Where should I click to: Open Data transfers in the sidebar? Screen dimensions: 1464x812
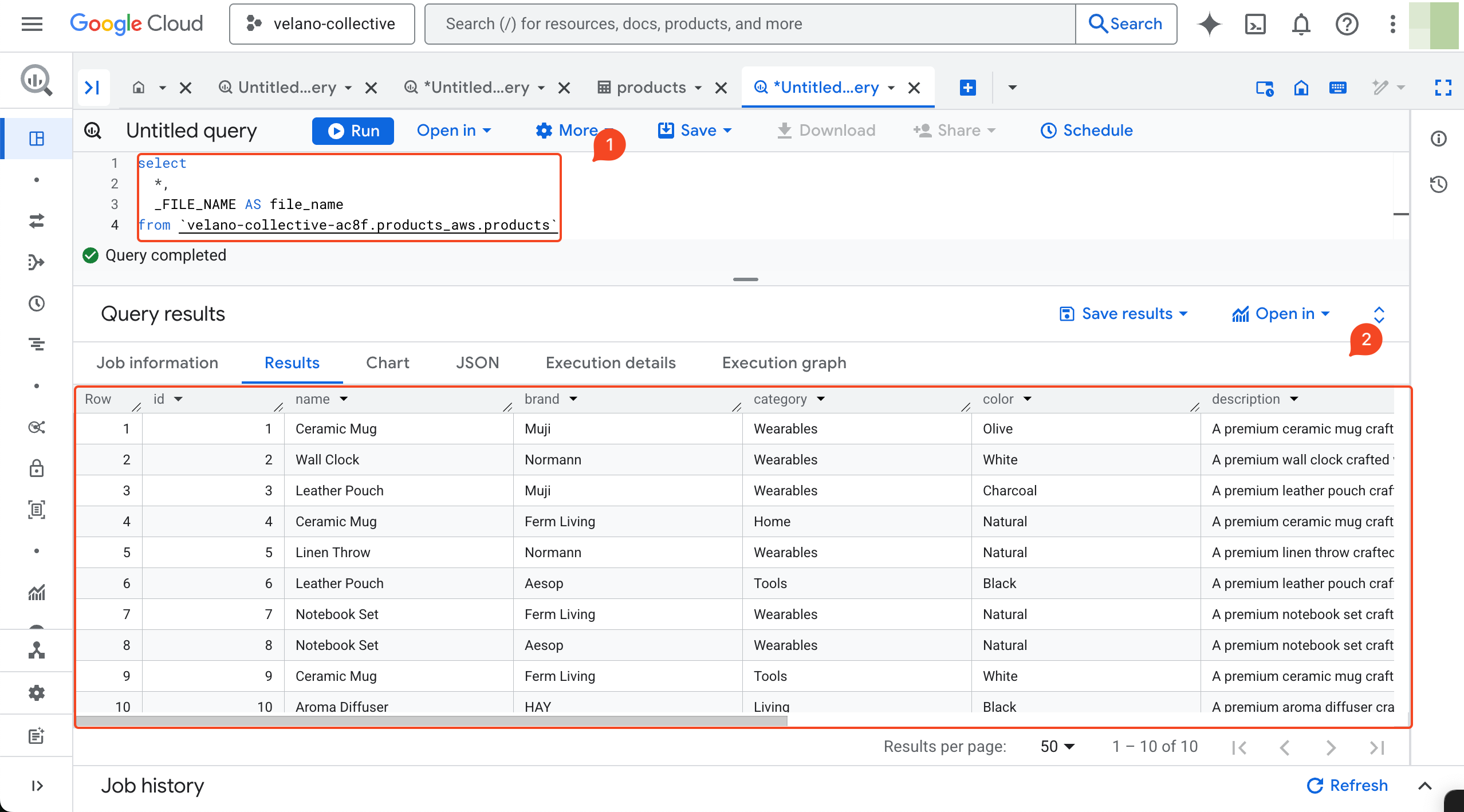[37, 221]
